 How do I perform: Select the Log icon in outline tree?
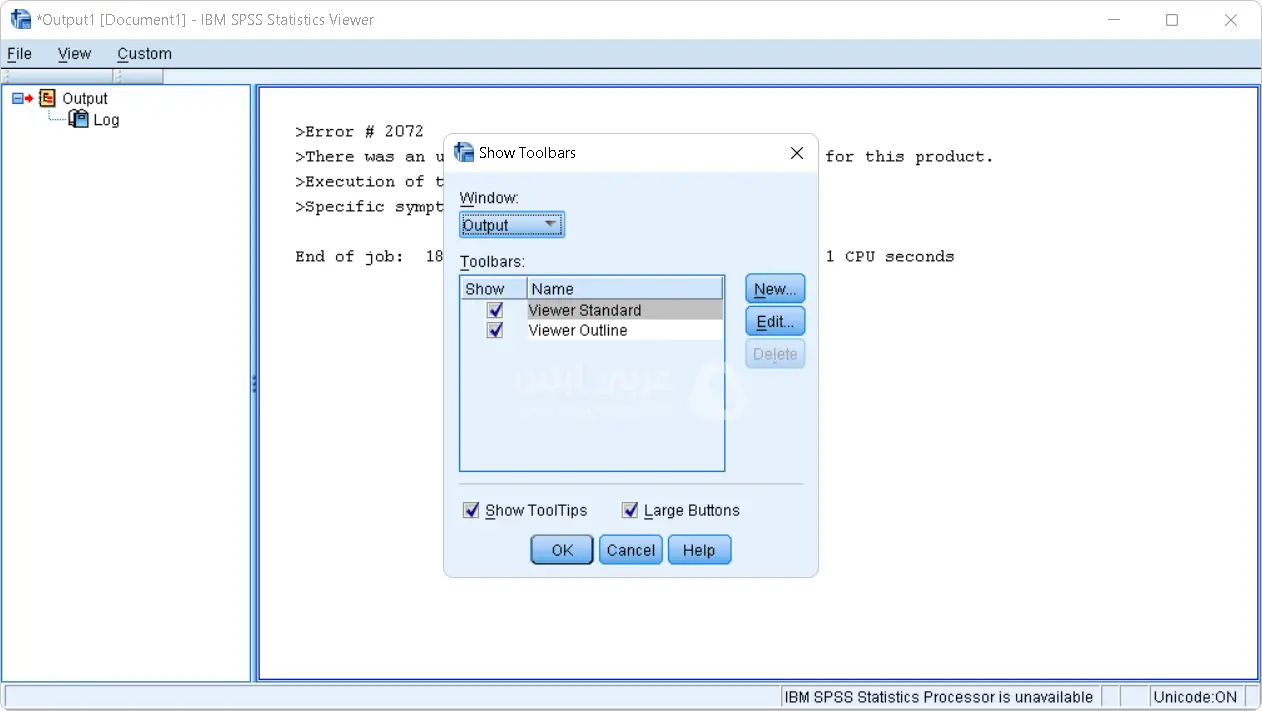pos(78,119)
